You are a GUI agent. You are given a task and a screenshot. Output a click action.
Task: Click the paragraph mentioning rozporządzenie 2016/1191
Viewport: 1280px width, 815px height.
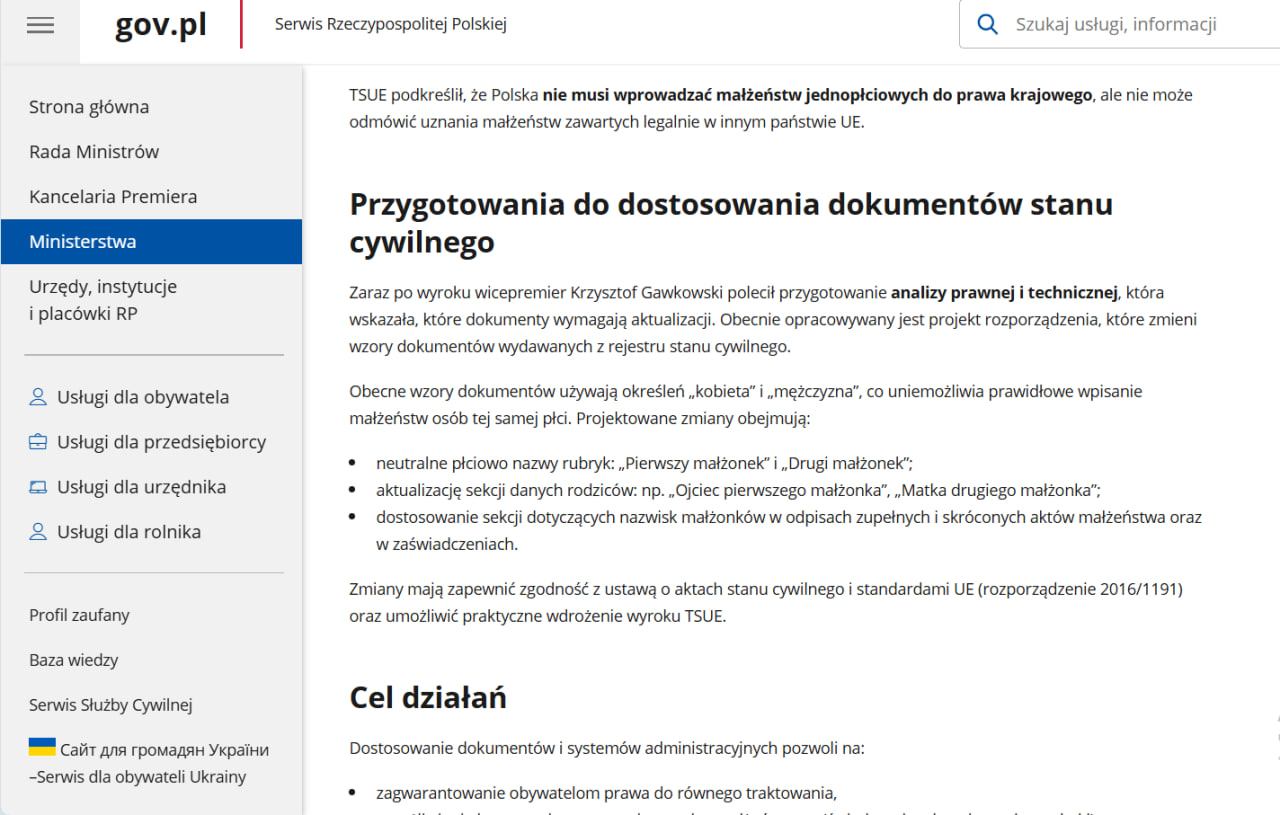pyautogui.click(x=766, y=603)
